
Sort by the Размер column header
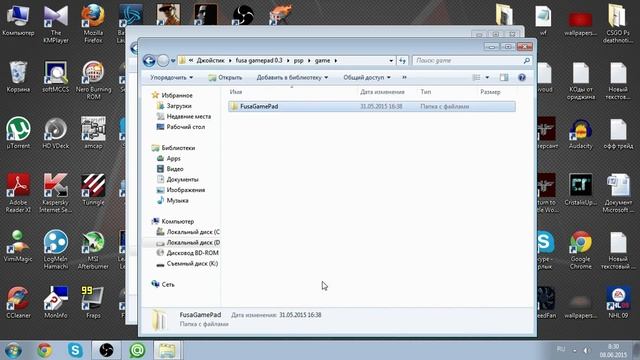pyautogui.click(x=490, y=92)
